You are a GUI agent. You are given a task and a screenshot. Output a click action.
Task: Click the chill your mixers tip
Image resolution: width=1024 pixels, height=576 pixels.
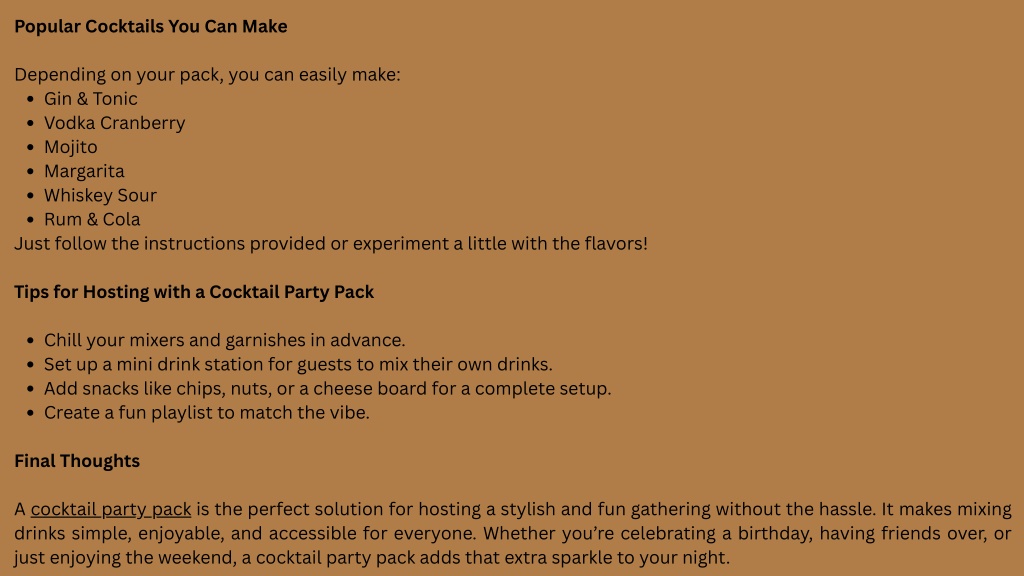pyautogui.click(x=225, y=340)
